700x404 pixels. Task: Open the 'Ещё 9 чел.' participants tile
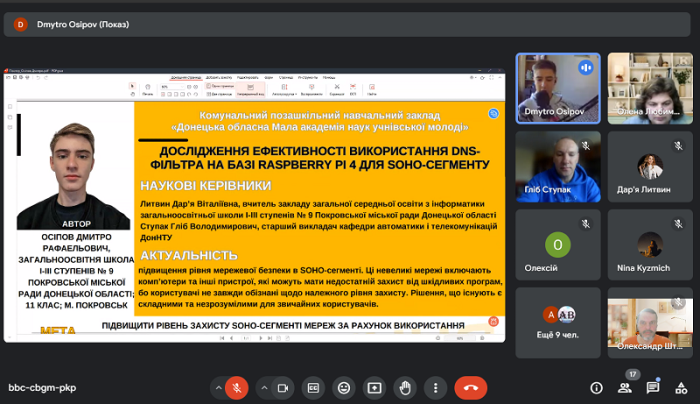point(558,321)
